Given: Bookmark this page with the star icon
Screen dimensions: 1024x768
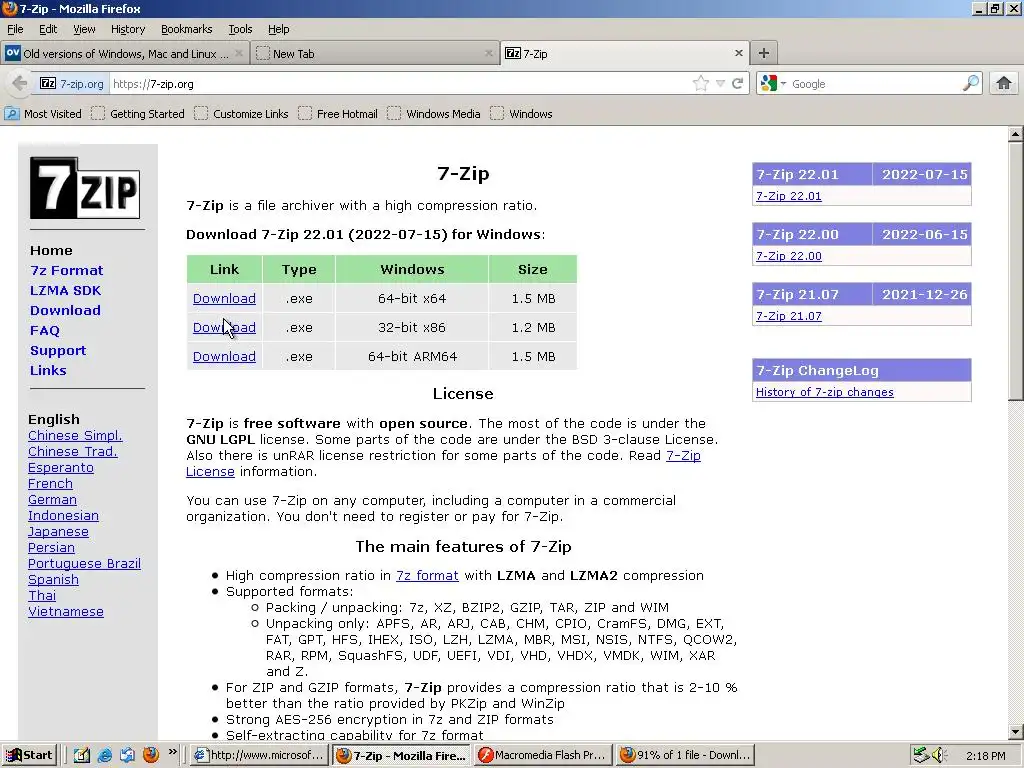Looking at the screenshot, I should (701, 84).
